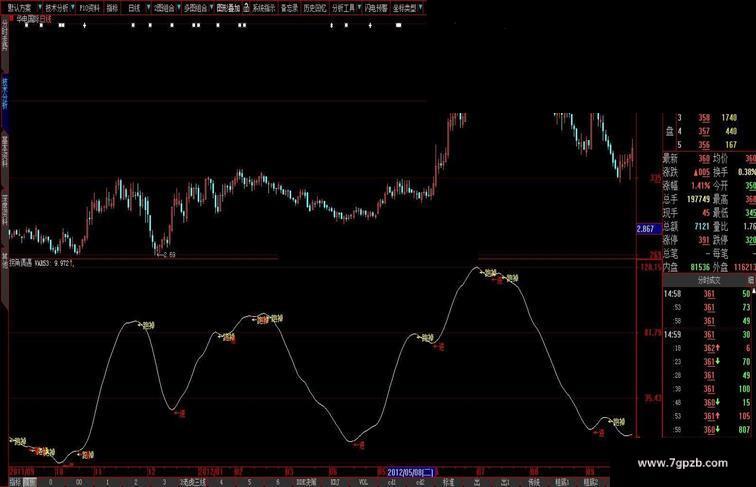Open 系统指示 in the toolbar
Screen dimensions: 756x487
tap(264, 8)
